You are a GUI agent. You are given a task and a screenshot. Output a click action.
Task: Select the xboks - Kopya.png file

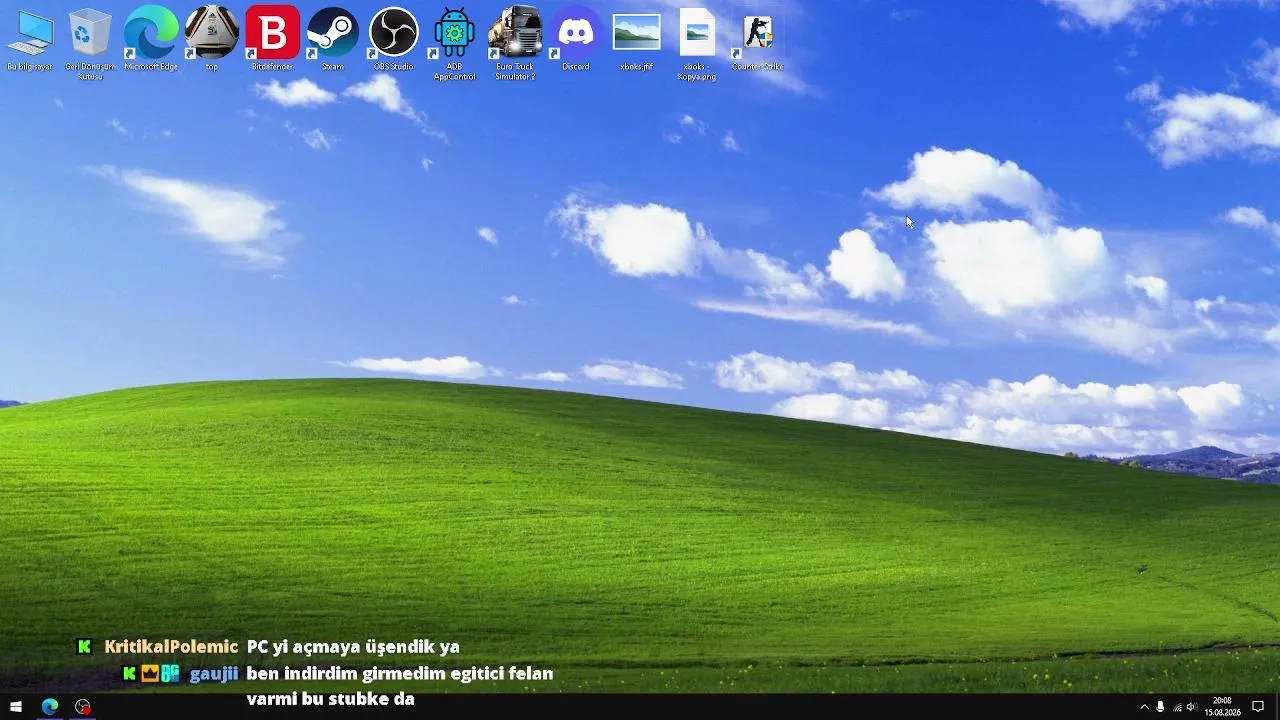click(x=697, y=44)
